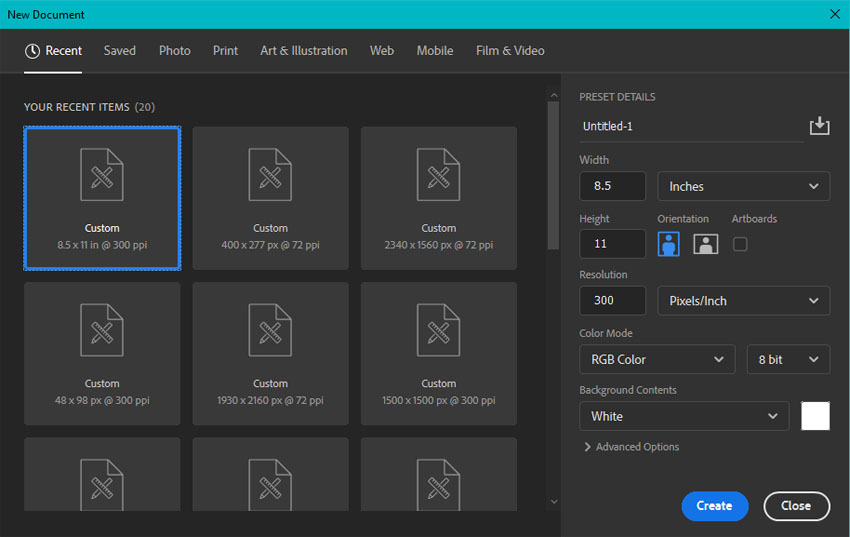
Task: Switch to the Film & Video tab
Action: [x=510, y=51]
